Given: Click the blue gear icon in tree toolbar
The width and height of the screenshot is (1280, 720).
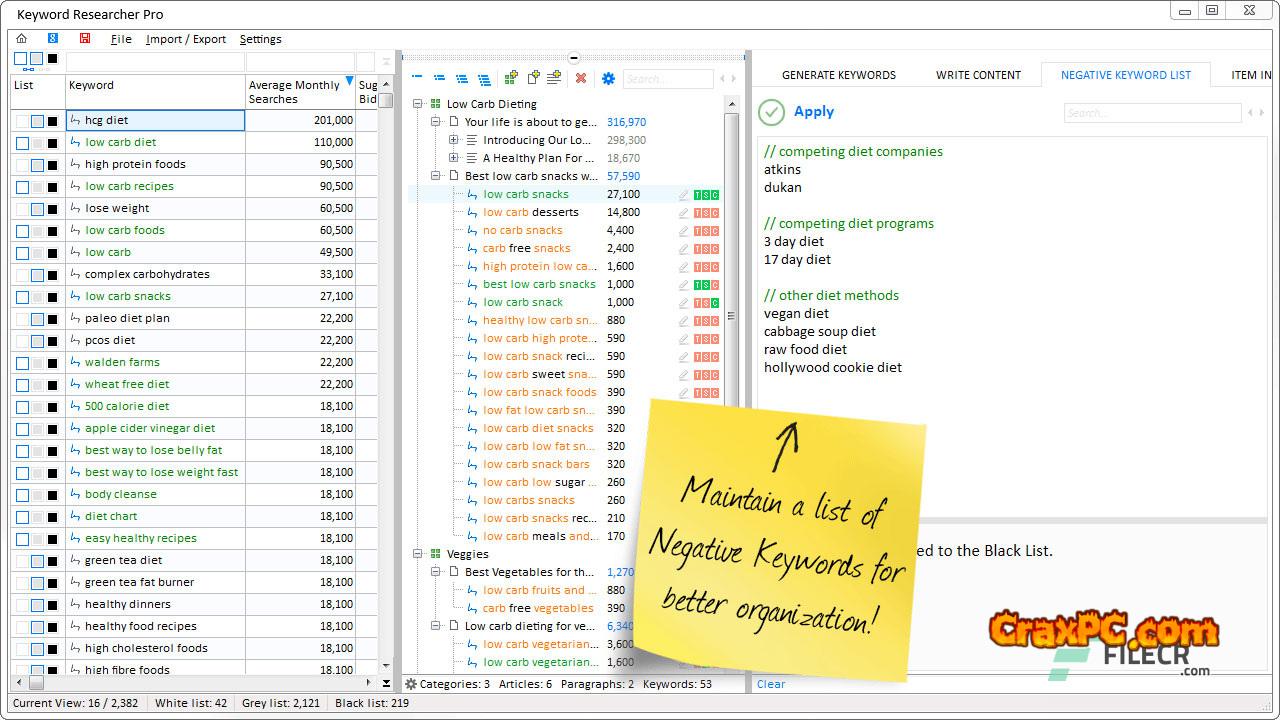Looking at the screenshot, I should [x=608, y=78].
